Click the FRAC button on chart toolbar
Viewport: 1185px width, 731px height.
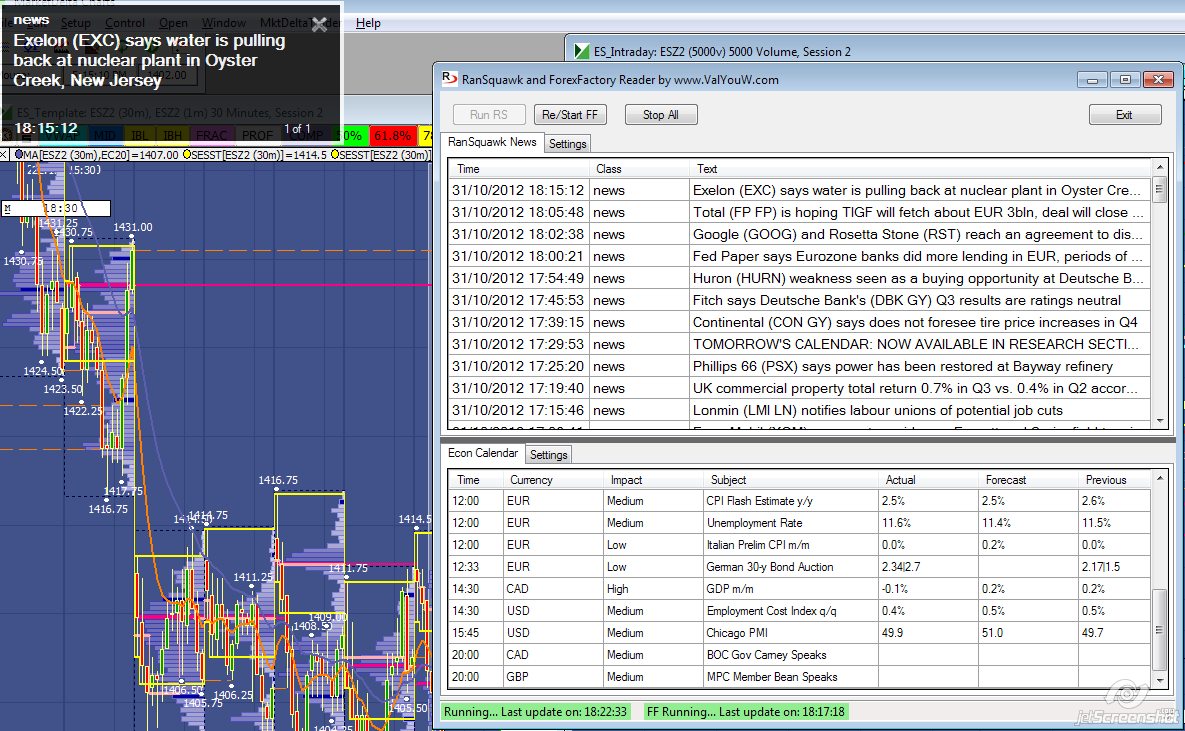(211, 136)
